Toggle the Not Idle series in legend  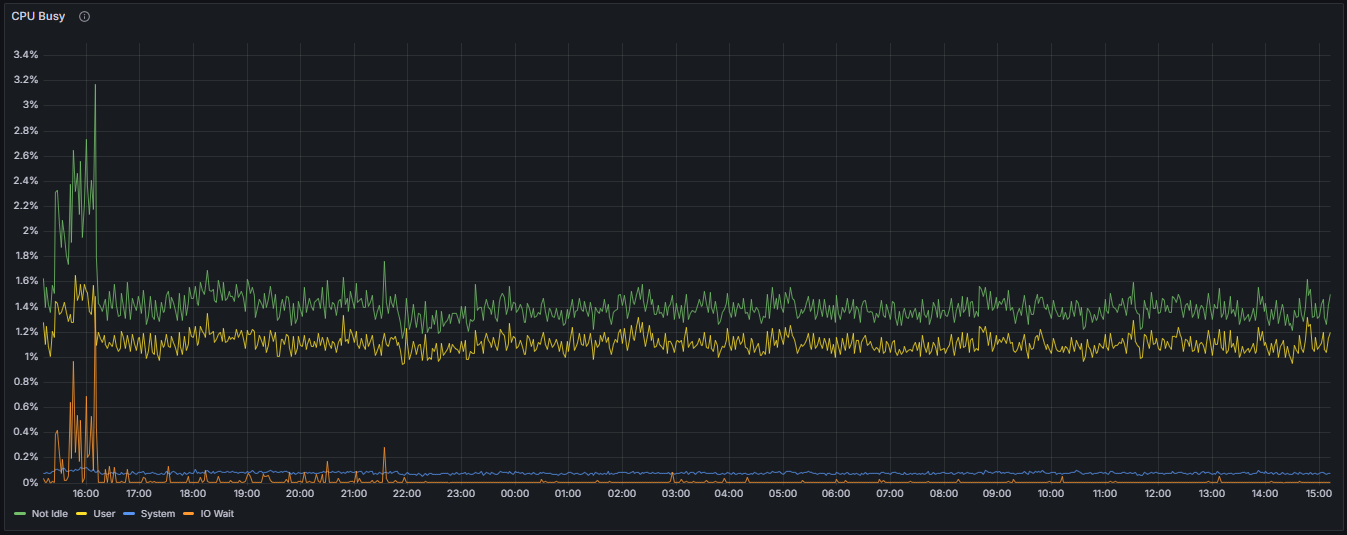(x=49, y=514)
